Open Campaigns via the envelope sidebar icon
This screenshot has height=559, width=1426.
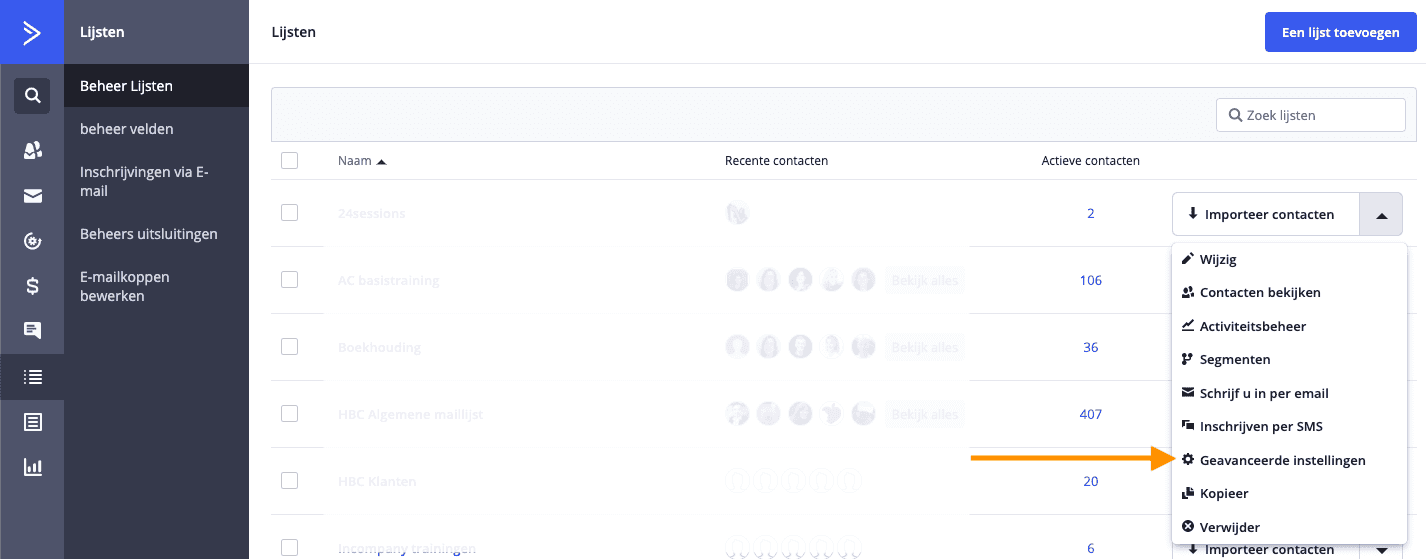tap(32, 196)
